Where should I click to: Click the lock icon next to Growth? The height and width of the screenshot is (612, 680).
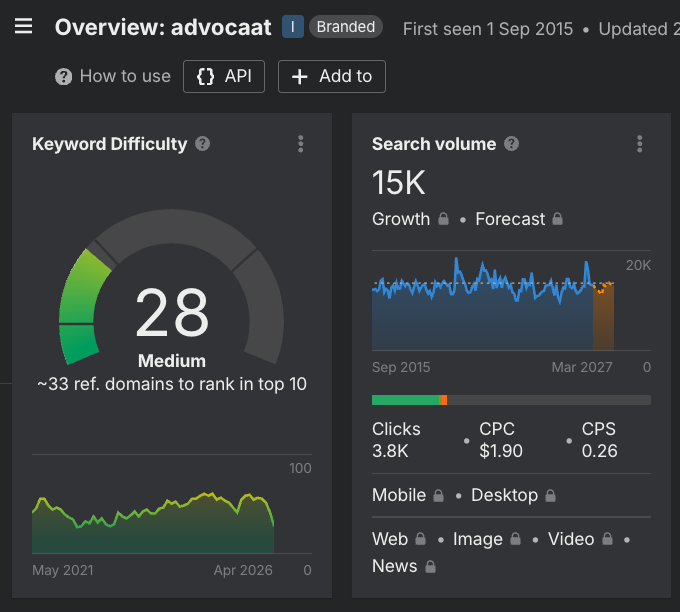coord(443,219)
